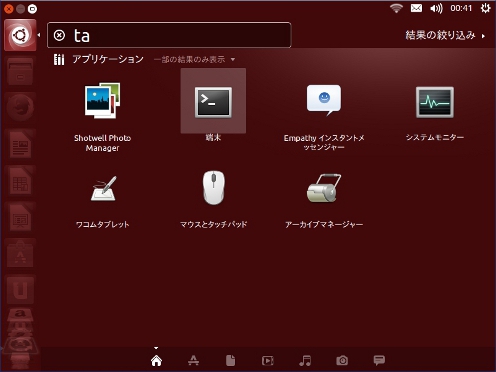
Task: Clear the search text with the X icon
Action: click(x=59, y=35)
